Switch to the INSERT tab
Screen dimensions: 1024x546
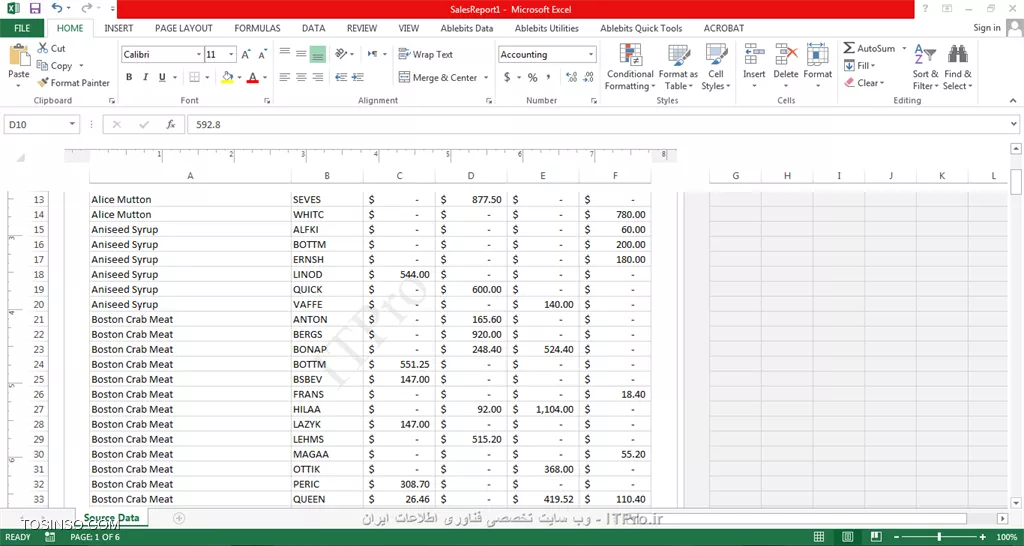pyautogui.click(x=119, y=28)
